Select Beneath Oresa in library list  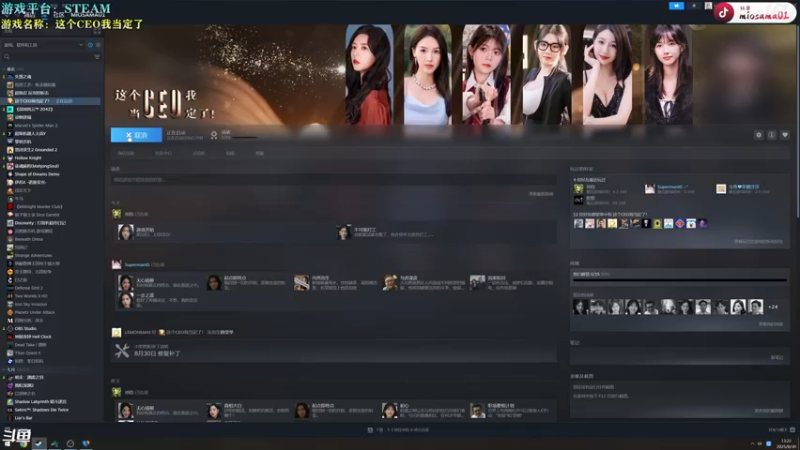click(x=29, y=239)
